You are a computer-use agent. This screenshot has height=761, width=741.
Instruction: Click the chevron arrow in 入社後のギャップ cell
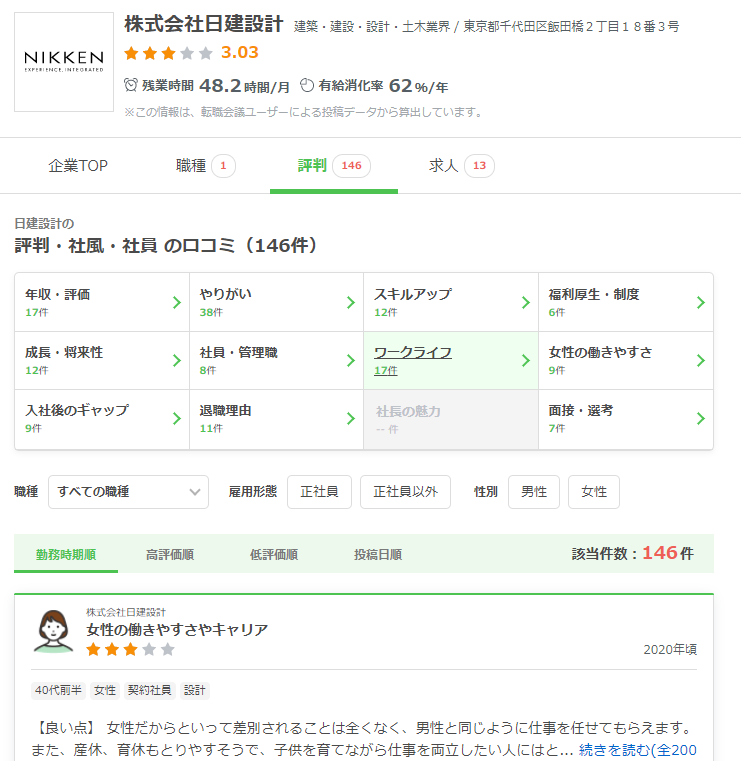pos(177,418)
